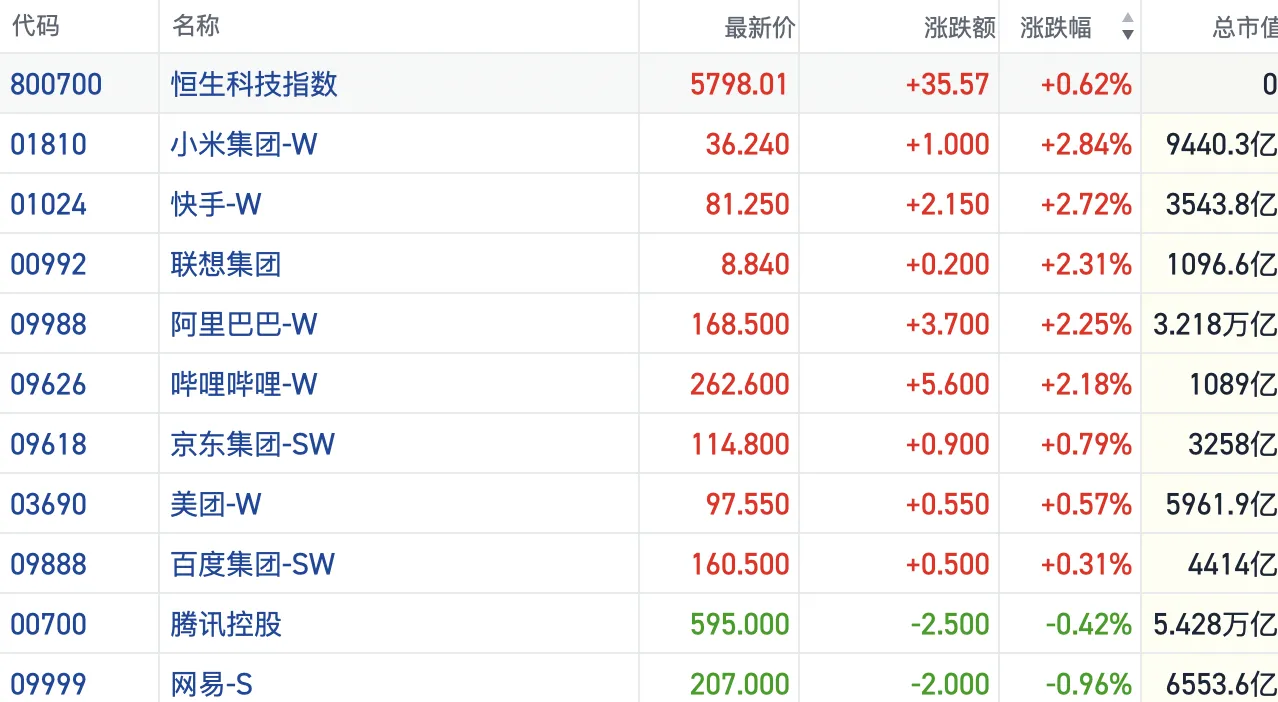Click the 百度集团-SW stock name

(x=252, y=564)
